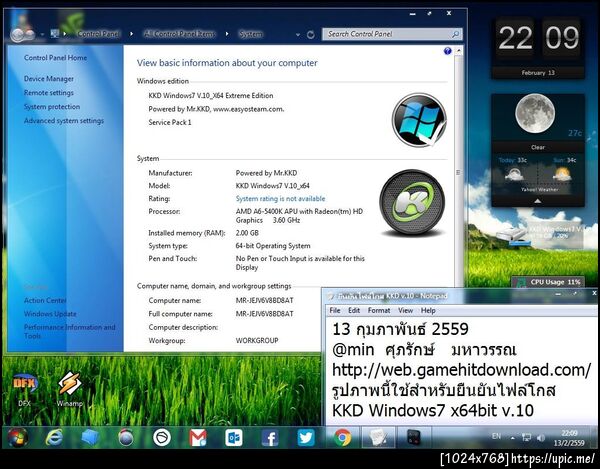The height and width of the screenshot is (469, 600).
Task: Open Notepad View menu
Action: 405,311
